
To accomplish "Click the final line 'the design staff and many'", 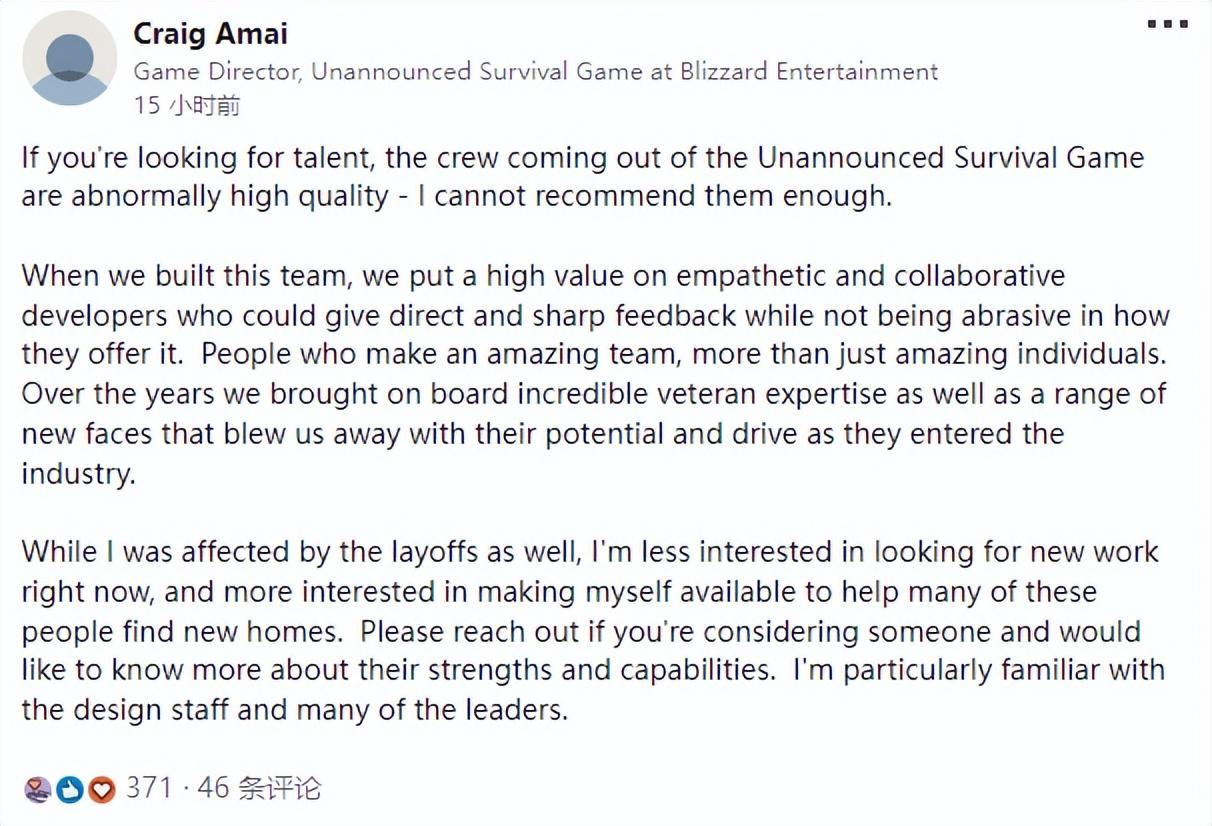I will coord(294,710).
